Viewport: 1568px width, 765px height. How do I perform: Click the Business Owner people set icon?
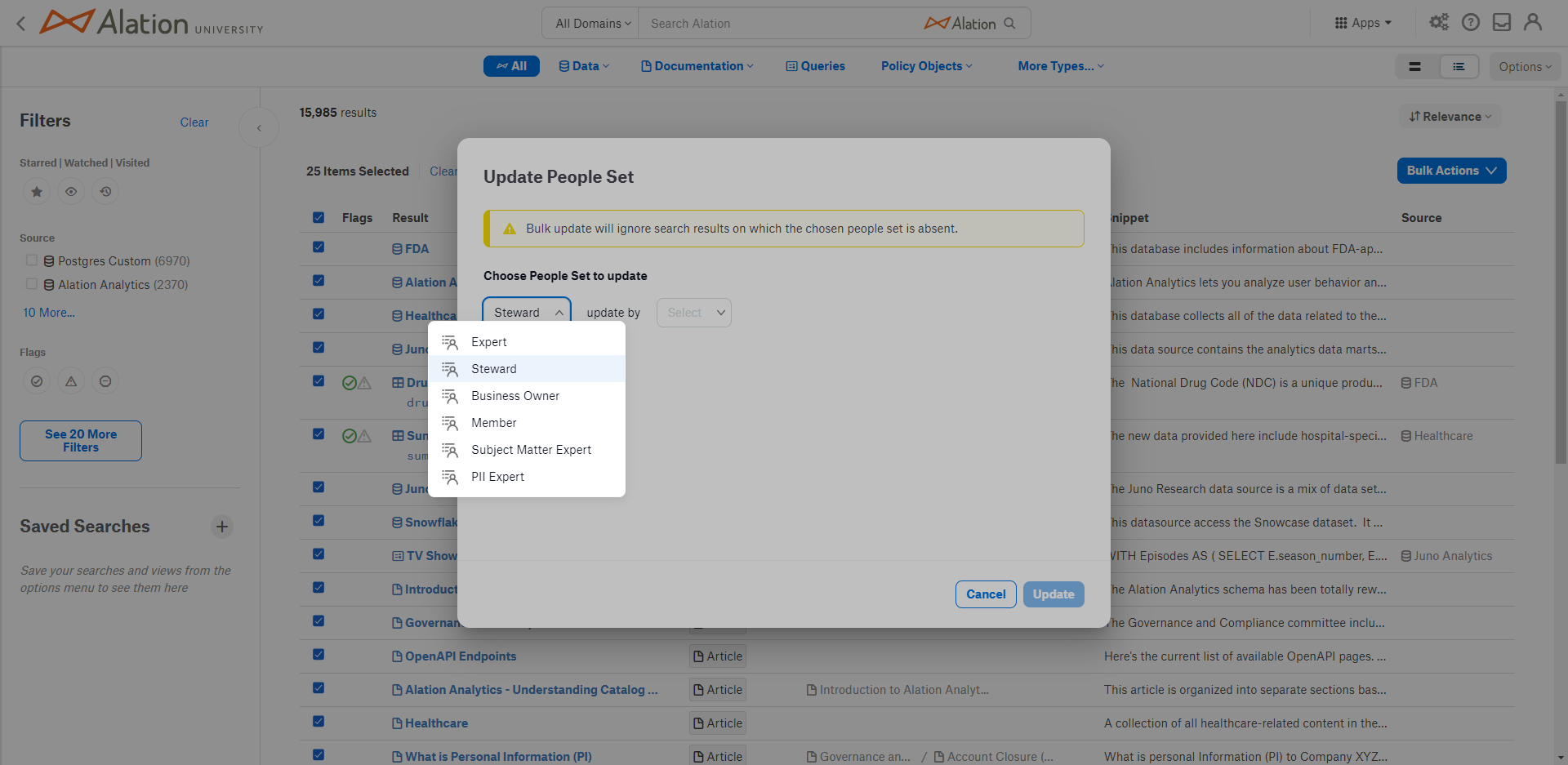450,396
